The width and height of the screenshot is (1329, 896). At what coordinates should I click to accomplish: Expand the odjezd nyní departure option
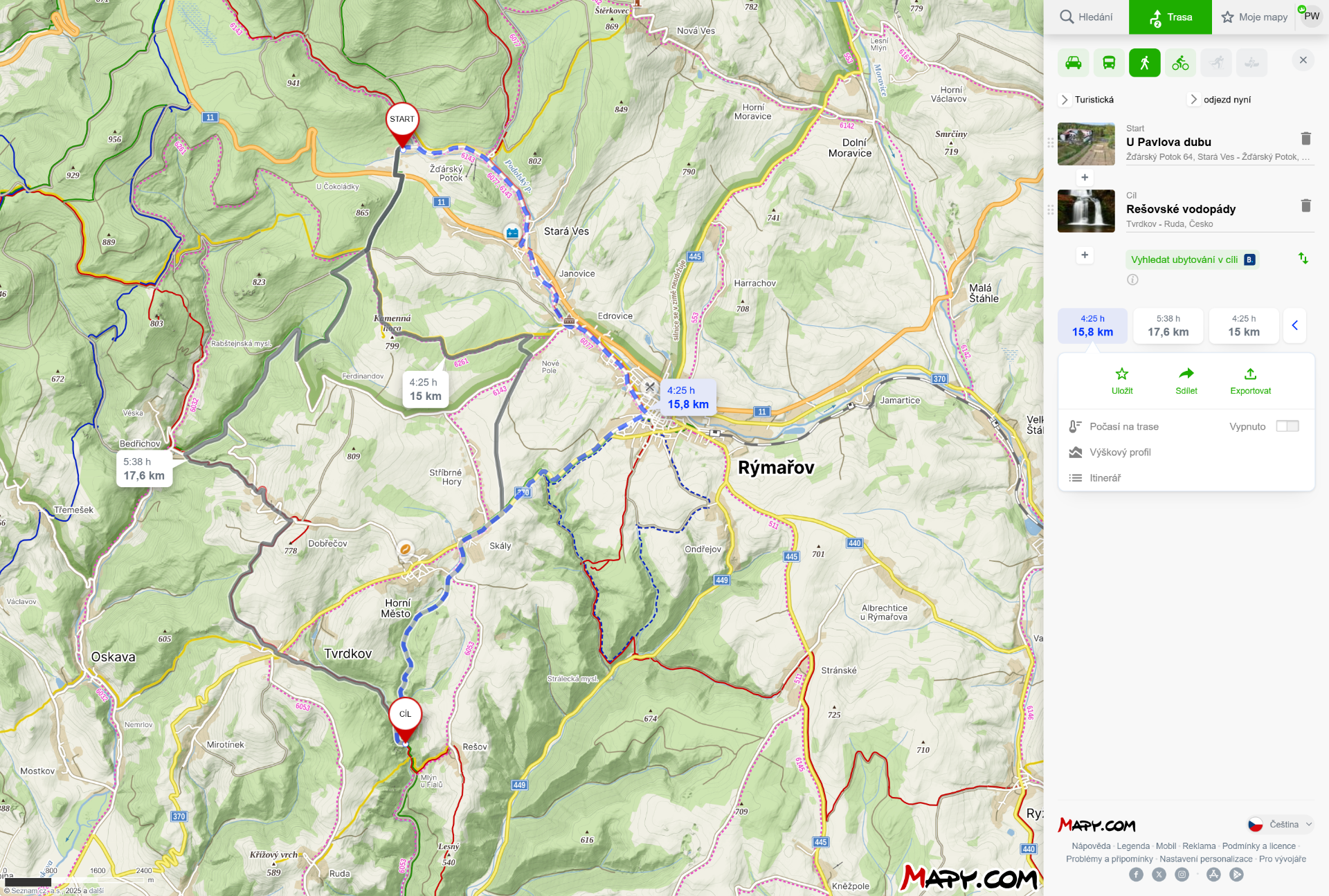(x=1194, y=100)
